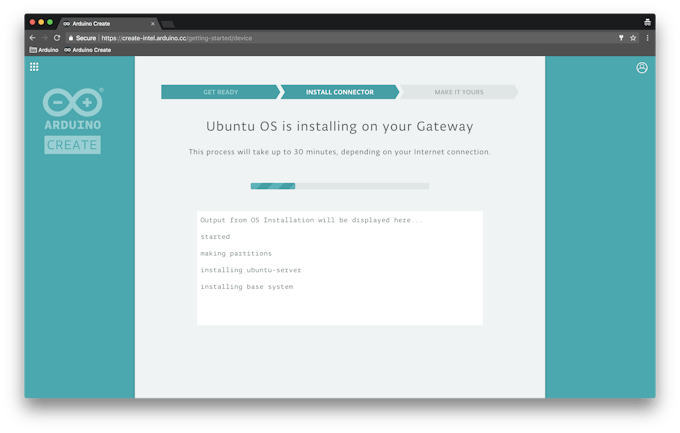Maximize the window with the green button
680x433 pixels.
click(x=50, y=22)
